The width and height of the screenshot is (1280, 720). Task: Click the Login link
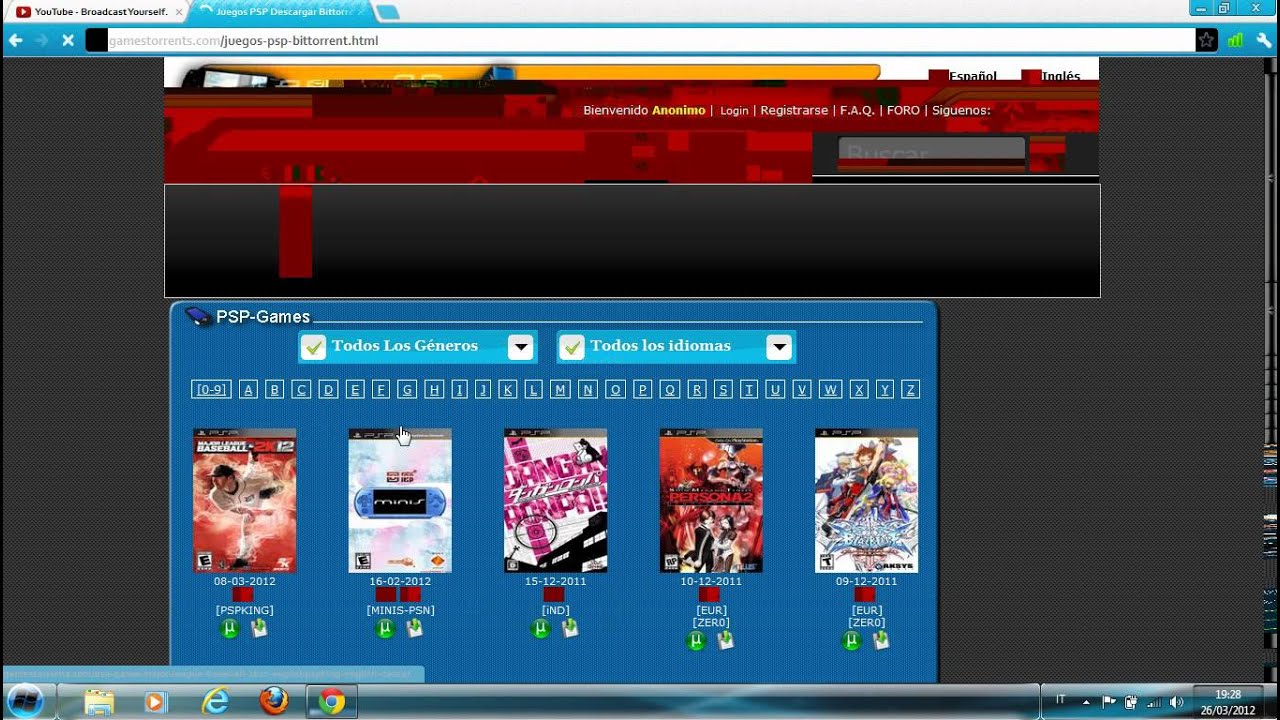pyautogui.click(x=734, y=111)
